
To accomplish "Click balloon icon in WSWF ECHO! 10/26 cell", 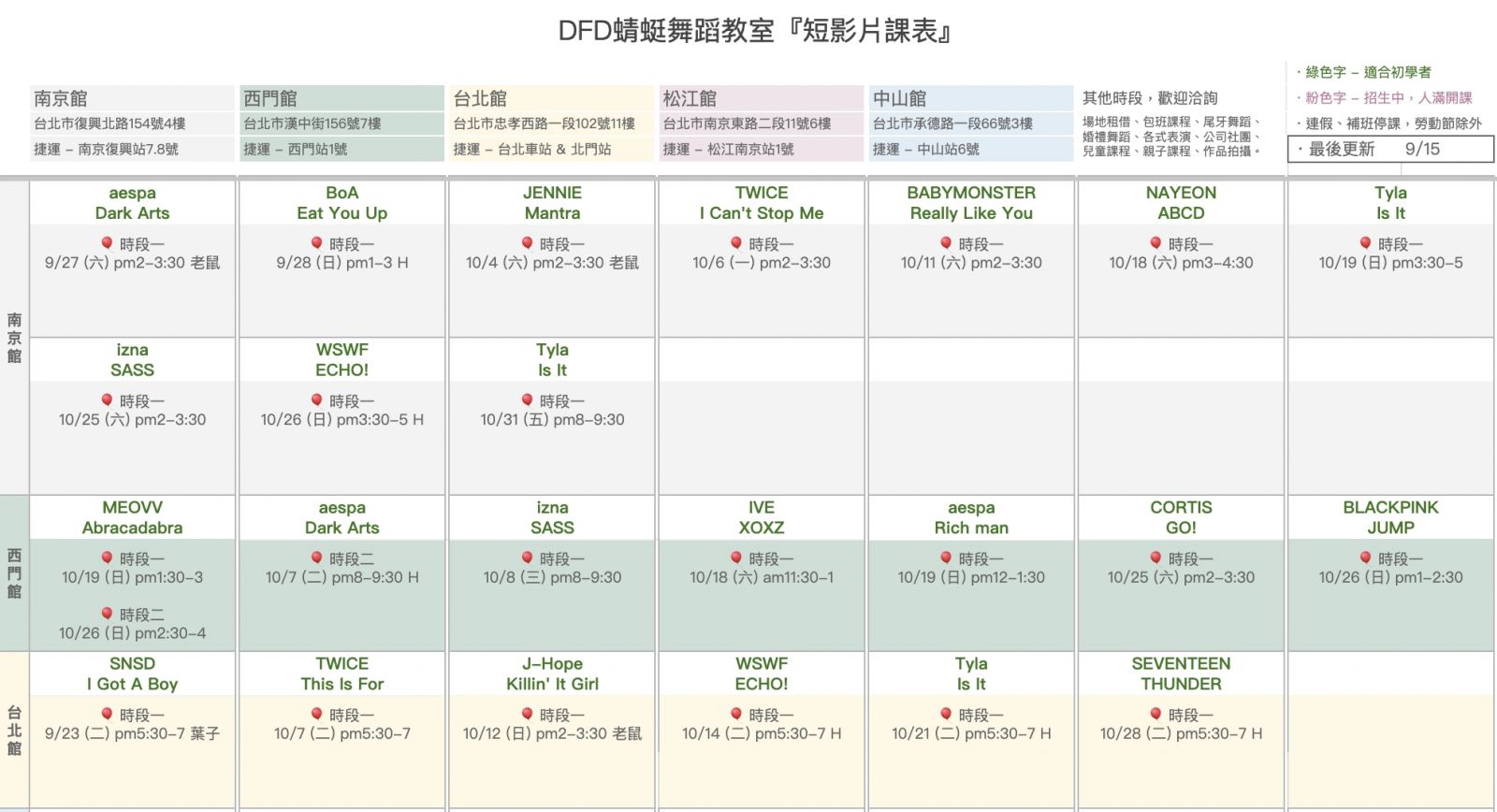I will [x=317, y=400].
